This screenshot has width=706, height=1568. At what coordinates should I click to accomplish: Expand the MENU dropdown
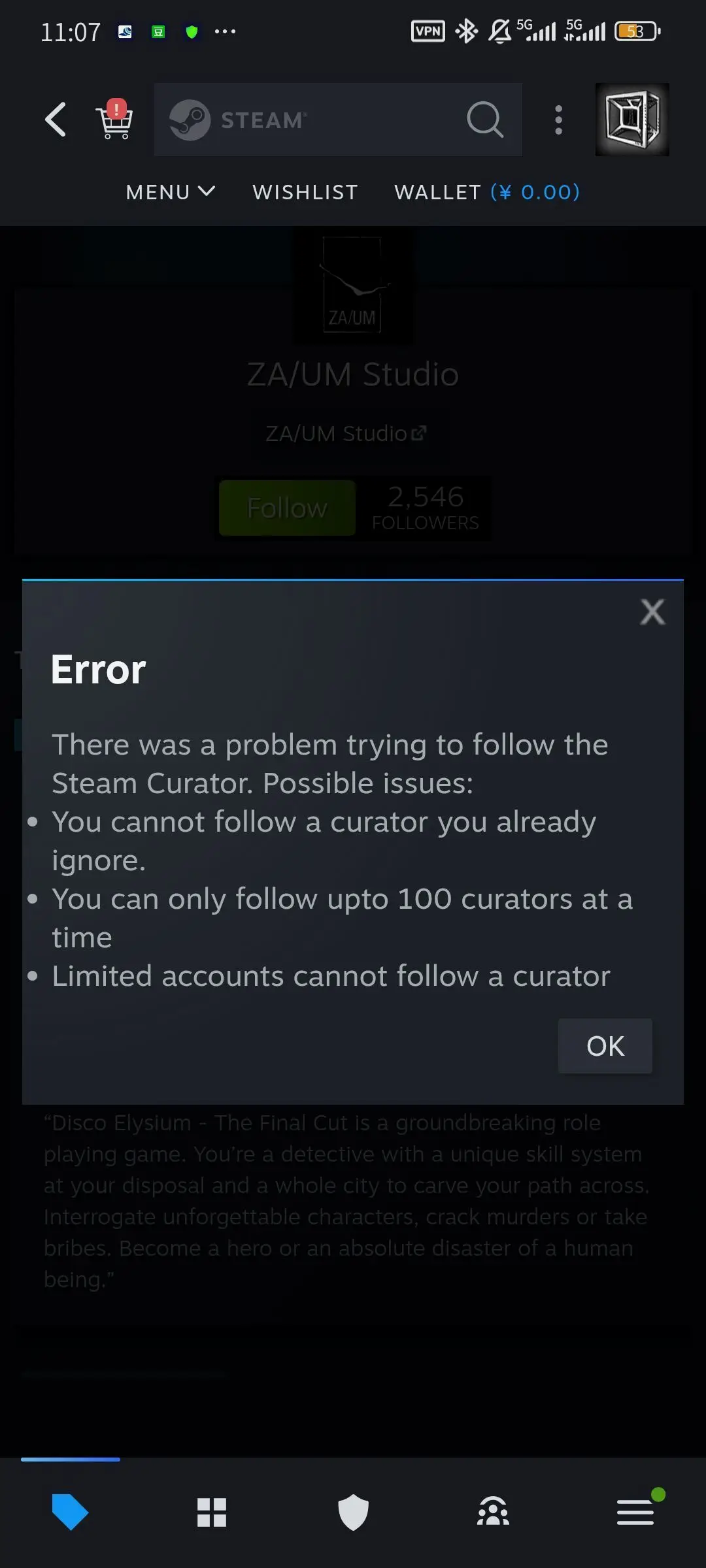point(171,192)
